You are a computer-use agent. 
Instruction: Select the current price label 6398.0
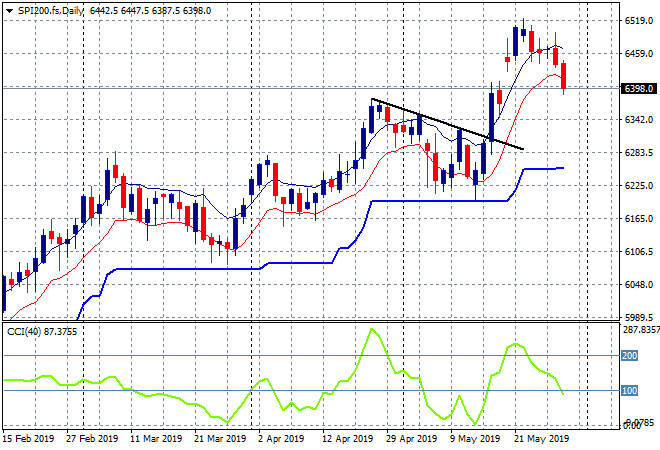click(639, 88)
